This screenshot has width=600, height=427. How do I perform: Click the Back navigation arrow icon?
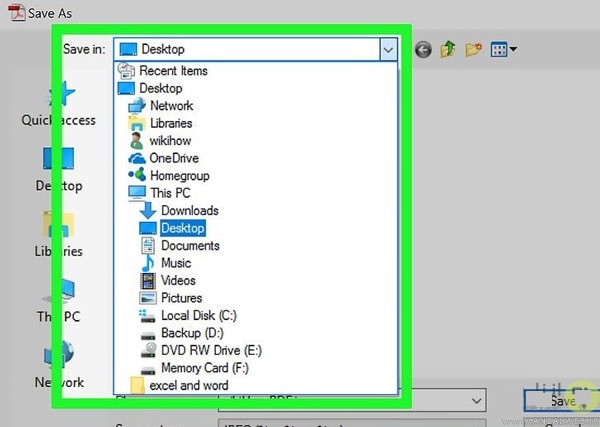pyautogui.click(x=423, y=49)
